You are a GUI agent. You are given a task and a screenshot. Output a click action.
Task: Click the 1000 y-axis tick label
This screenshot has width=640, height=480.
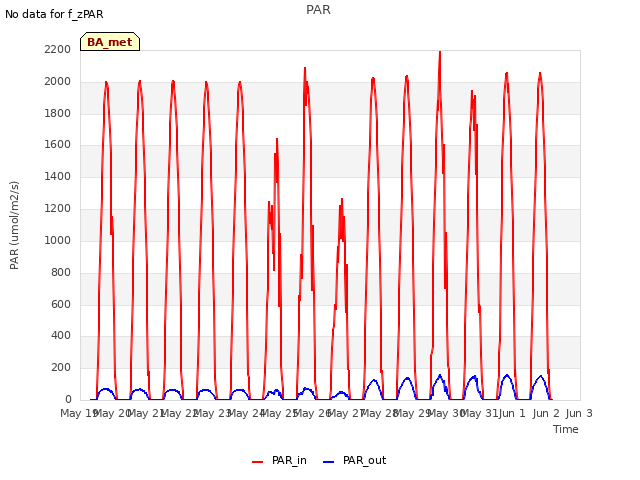tap(58, 240)
